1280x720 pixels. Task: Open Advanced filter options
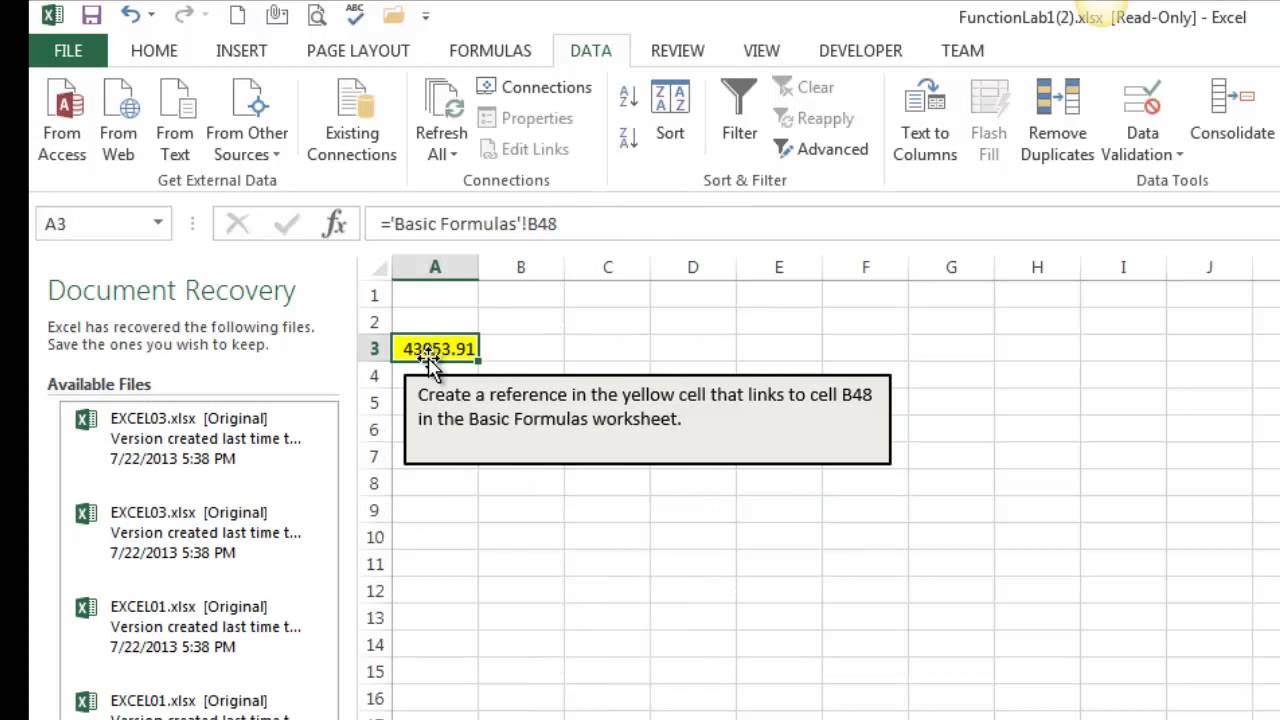click(821, 149)
